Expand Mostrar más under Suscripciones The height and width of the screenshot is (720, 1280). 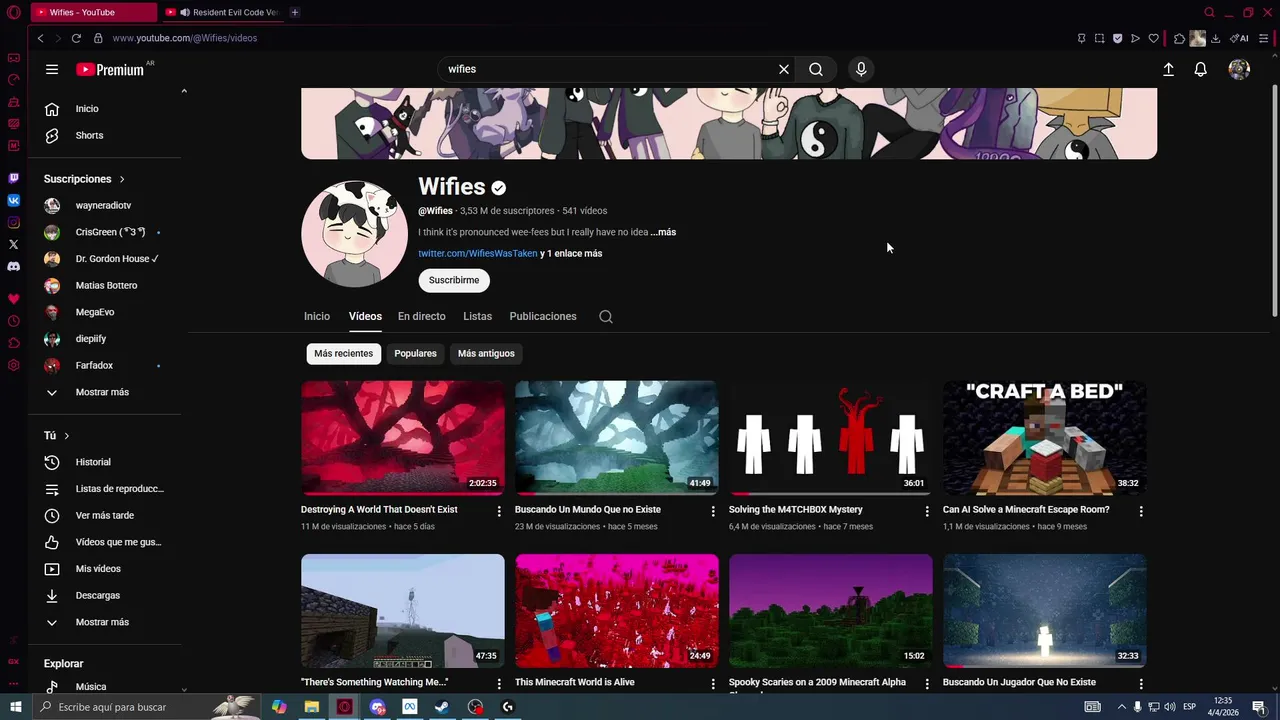point(102,392)
